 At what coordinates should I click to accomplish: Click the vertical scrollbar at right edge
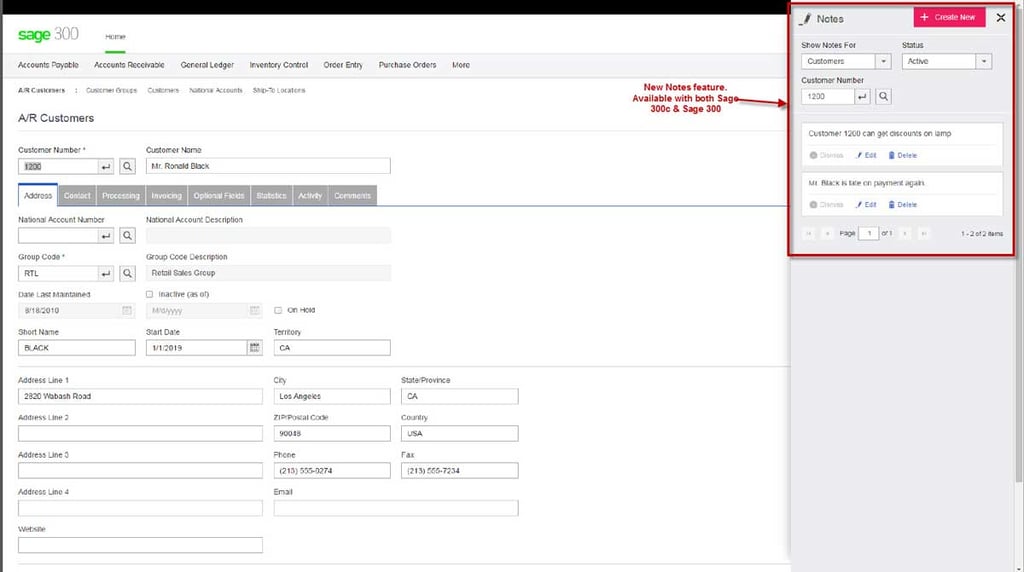(x=1019, y=248)
